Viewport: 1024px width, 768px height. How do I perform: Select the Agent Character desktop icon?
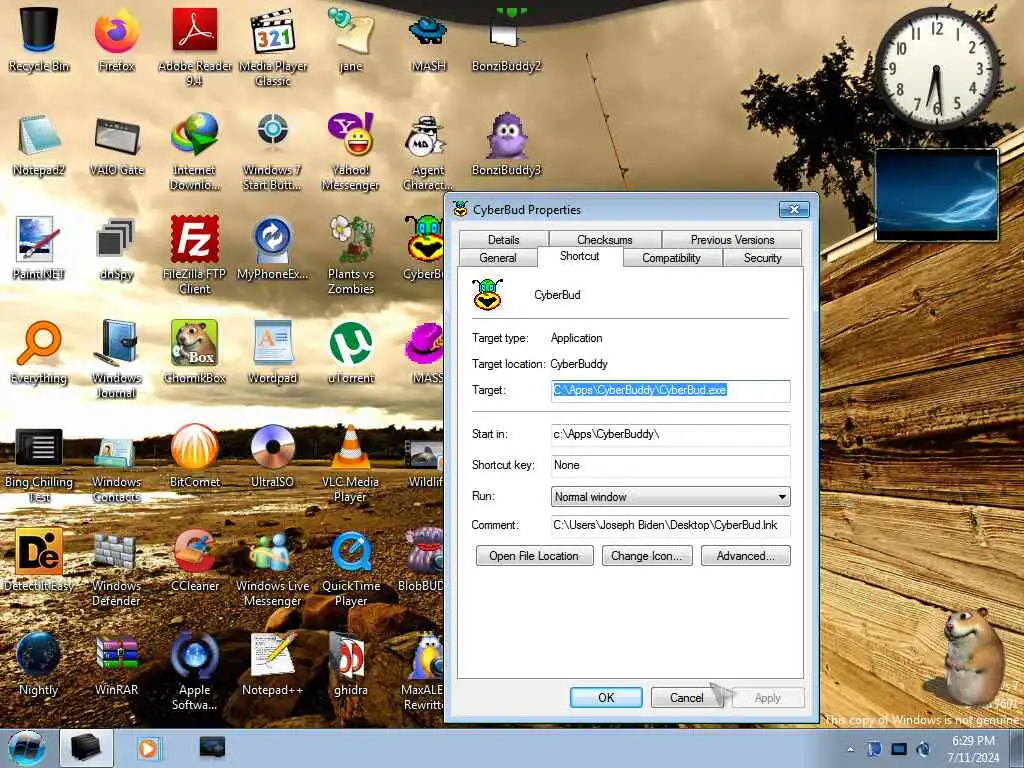coord(427,152)
